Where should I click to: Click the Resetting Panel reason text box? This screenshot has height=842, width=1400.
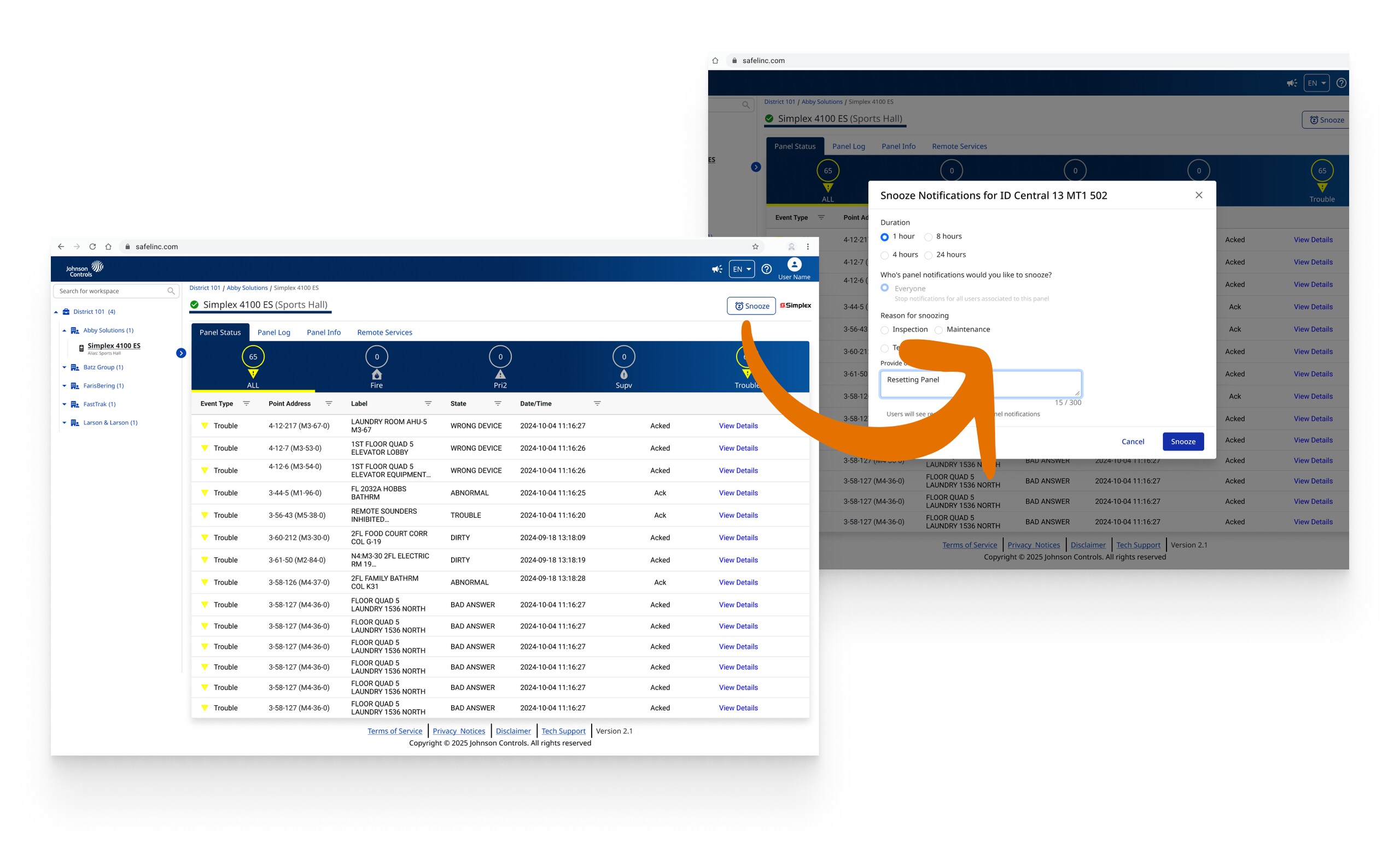[981, 384]
